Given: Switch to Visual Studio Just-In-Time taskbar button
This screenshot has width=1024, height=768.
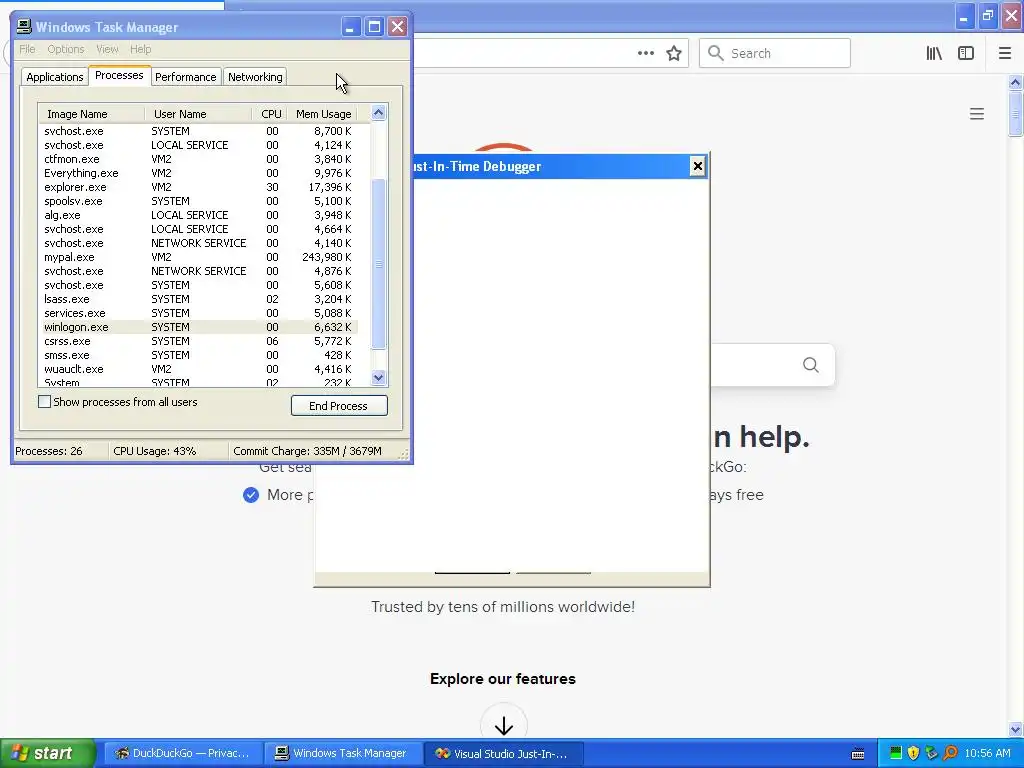Looking at the screenshot, I should pos(503,753).
